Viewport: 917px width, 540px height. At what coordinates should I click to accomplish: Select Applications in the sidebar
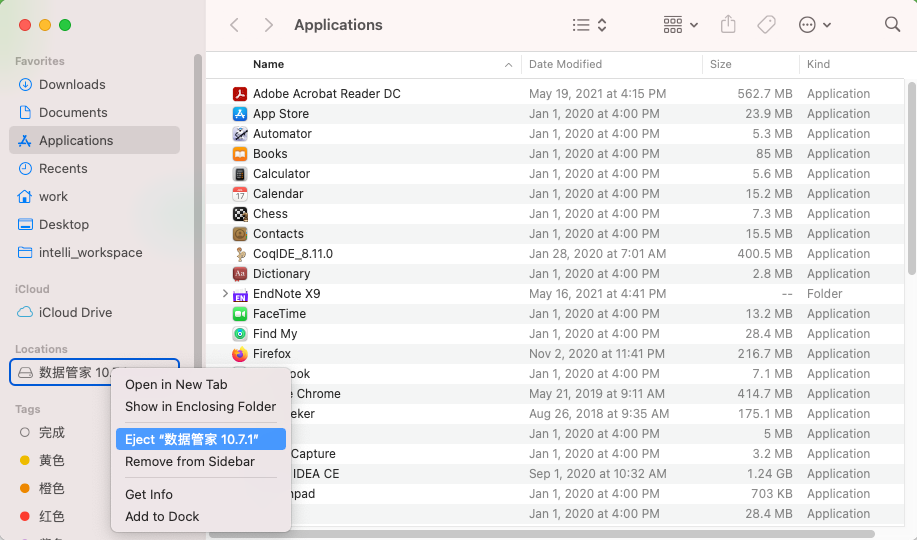pyautogui.click(x=94, y=140)
